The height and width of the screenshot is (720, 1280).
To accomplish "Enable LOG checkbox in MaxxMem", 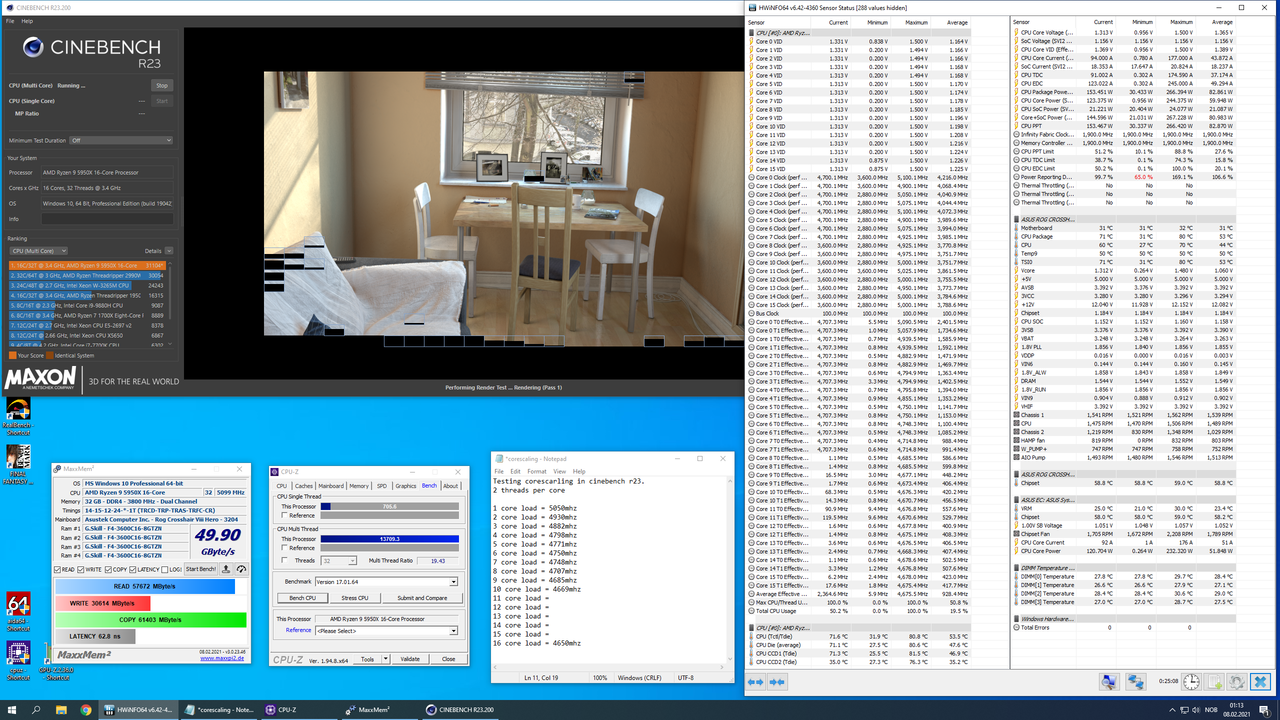I will pos(164,569).
